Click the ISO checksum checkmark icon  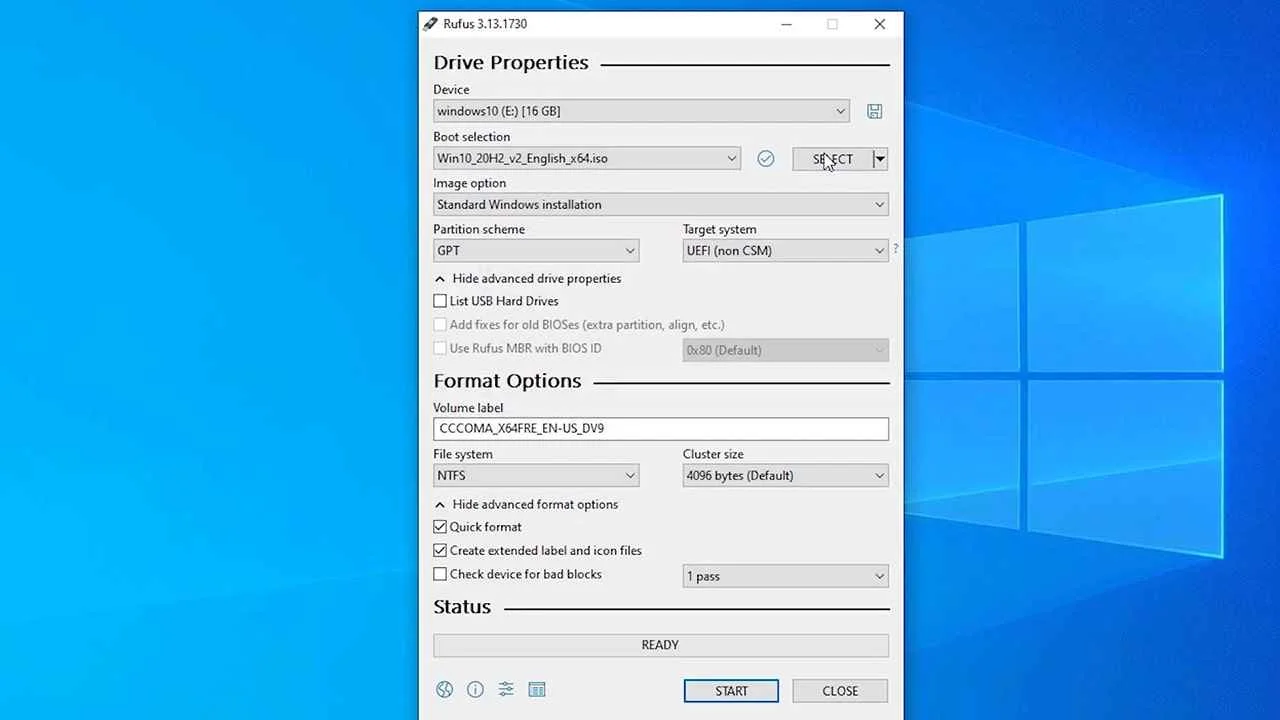pyautogui.click(x=766, y=159)
